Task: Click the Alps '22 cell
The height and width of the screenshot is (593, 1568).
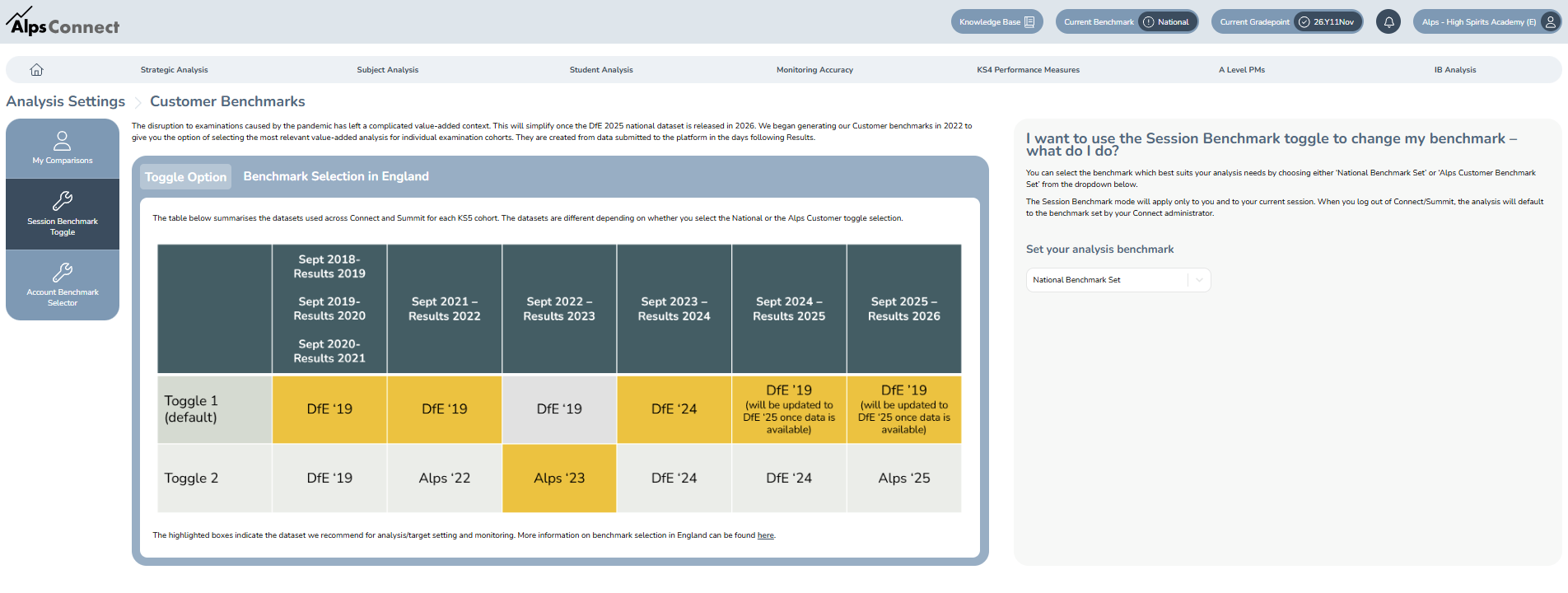Action: coord(445,479)
